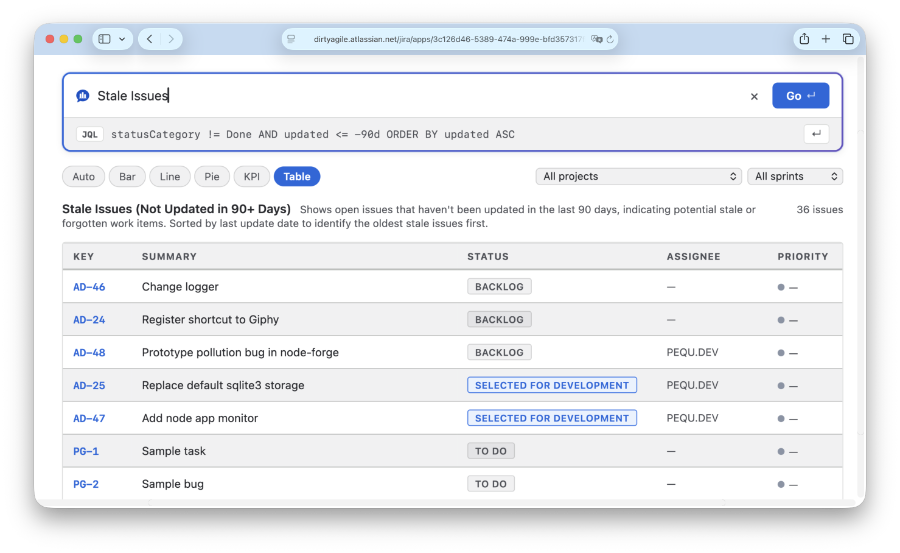Select the Line chart type
900x553 pixels.
[170, 176]
